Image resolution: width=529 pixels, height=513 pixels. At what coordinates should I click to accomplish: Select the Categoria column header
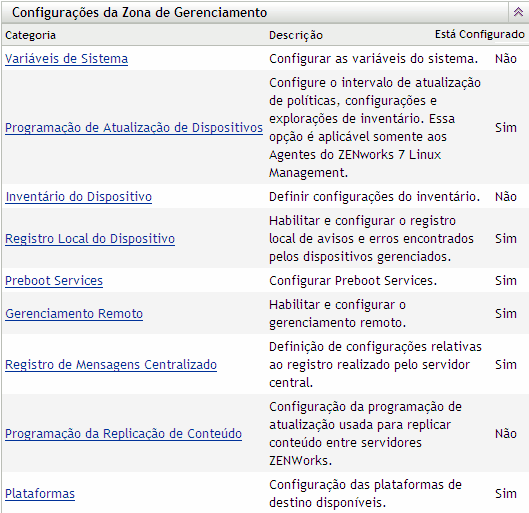(x=30, y=35)
